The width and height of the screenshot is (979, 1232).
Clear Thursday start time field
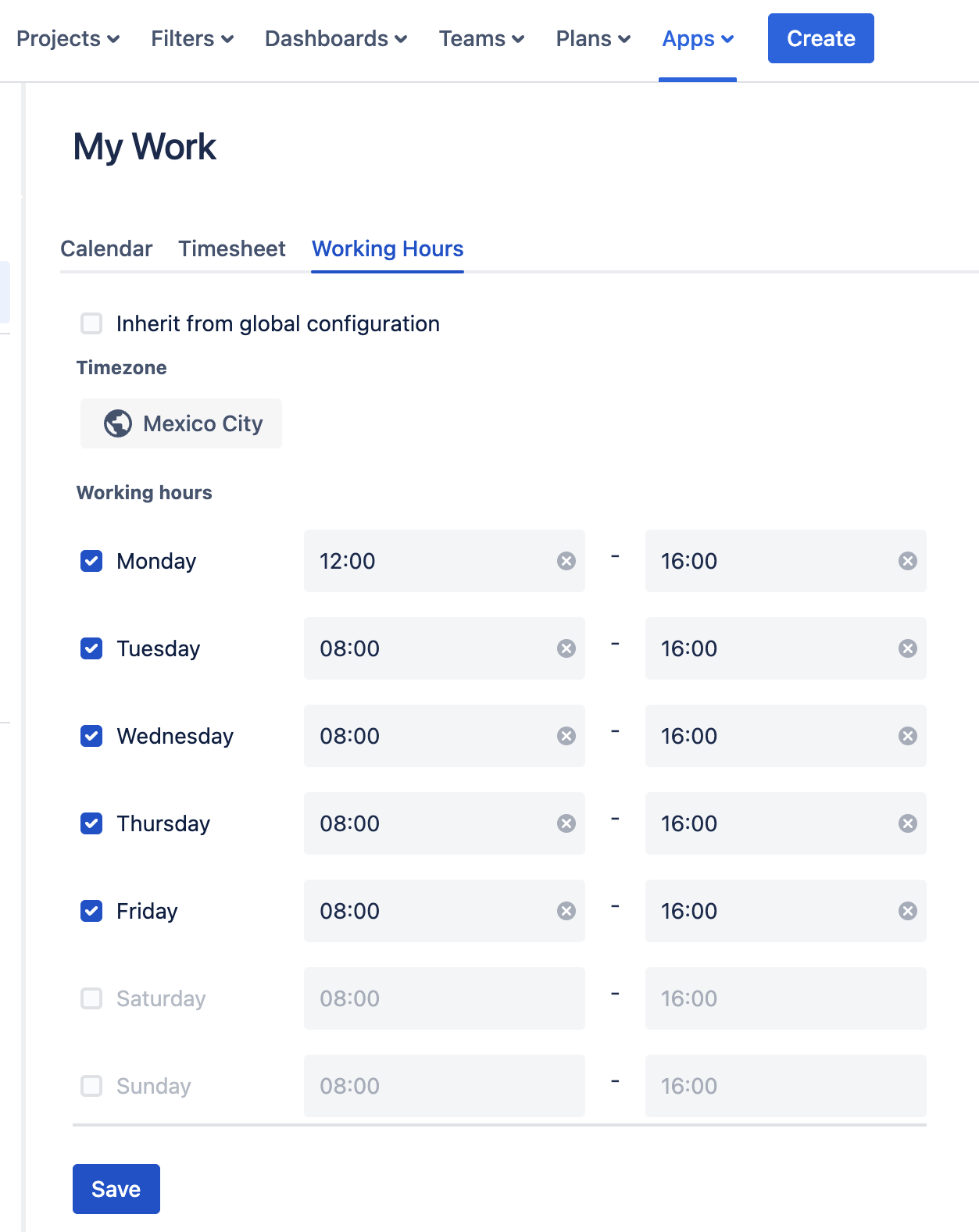point(566,823)
